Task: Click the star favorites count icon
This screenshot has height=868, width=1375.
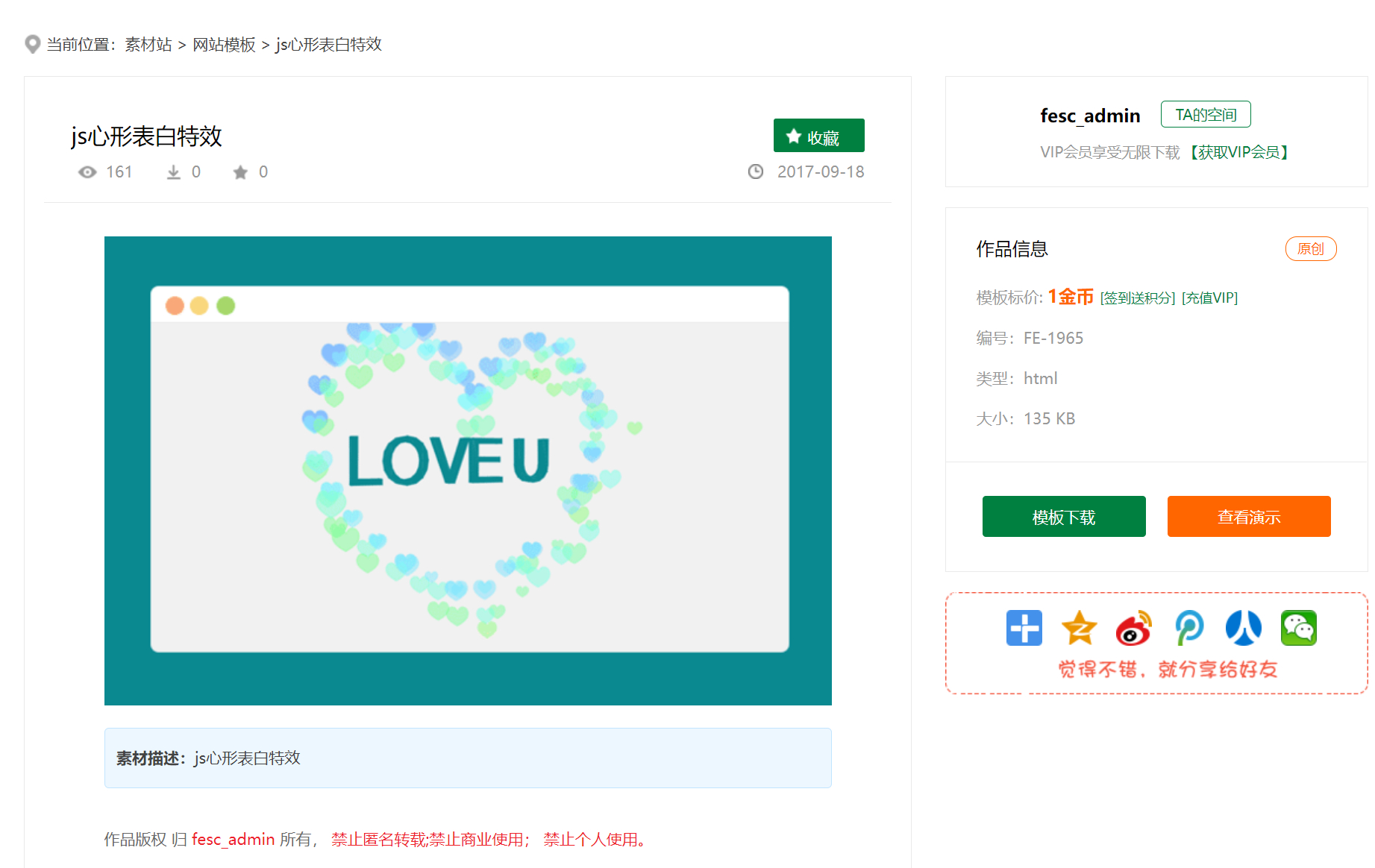Action: coord(240,172)
